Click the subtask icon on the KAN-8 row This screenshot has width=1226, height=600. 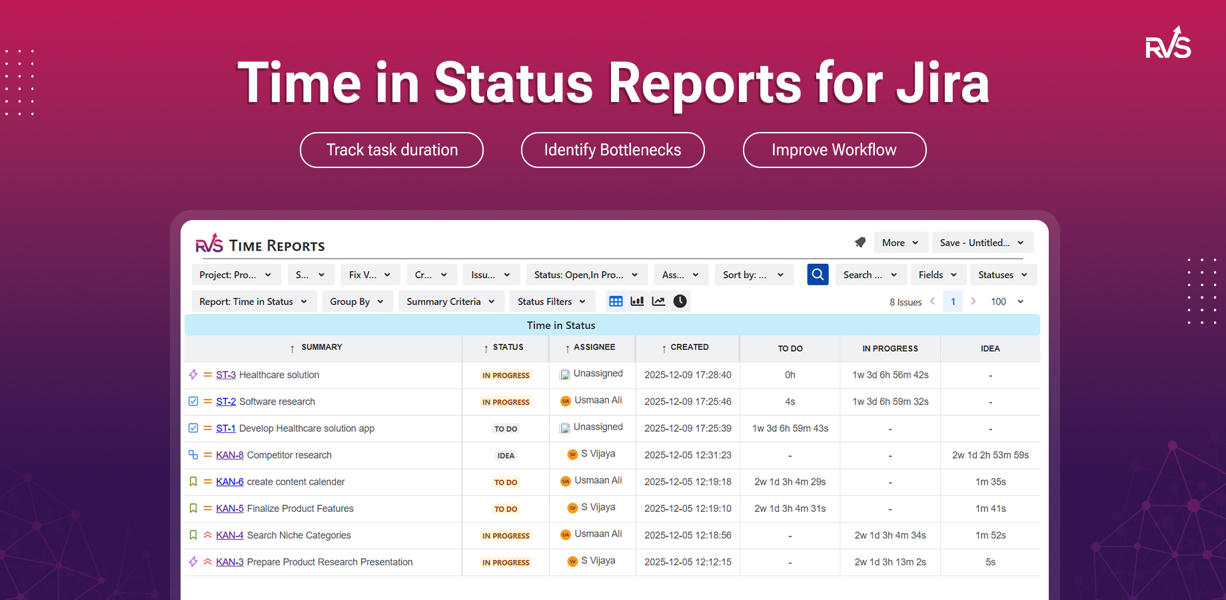(x=194, y=455)
